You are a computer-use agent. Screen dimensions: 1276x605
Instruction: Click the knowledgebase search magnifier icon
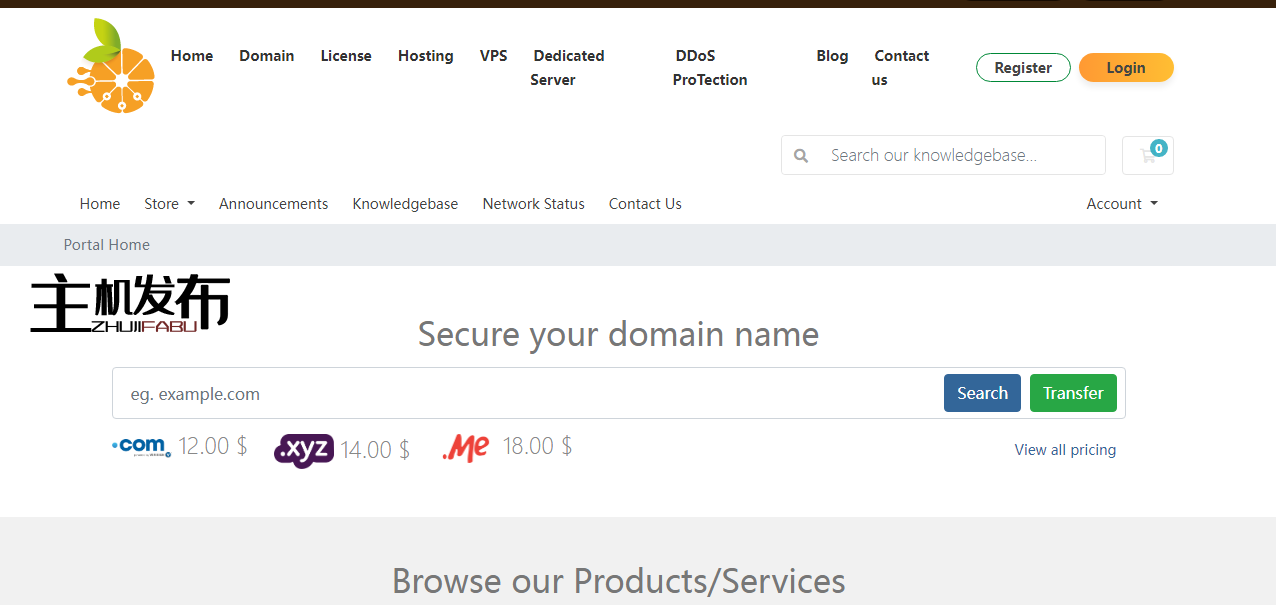pyautogui.click(x=801, y=156)
